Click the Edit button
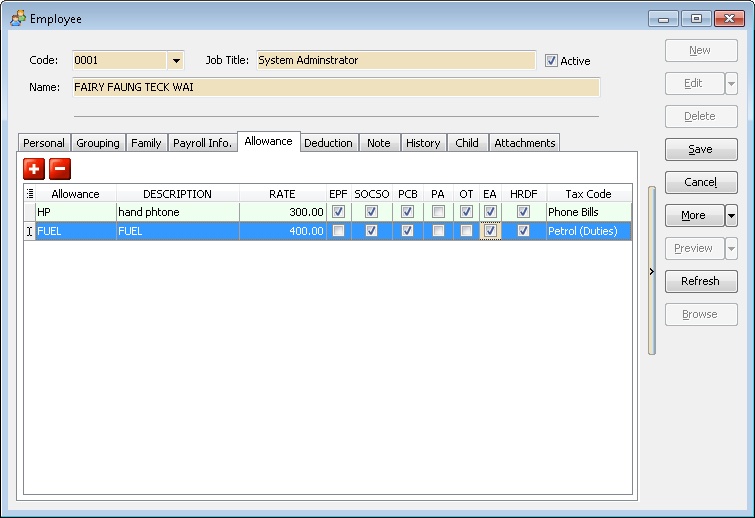 (694, 84)
